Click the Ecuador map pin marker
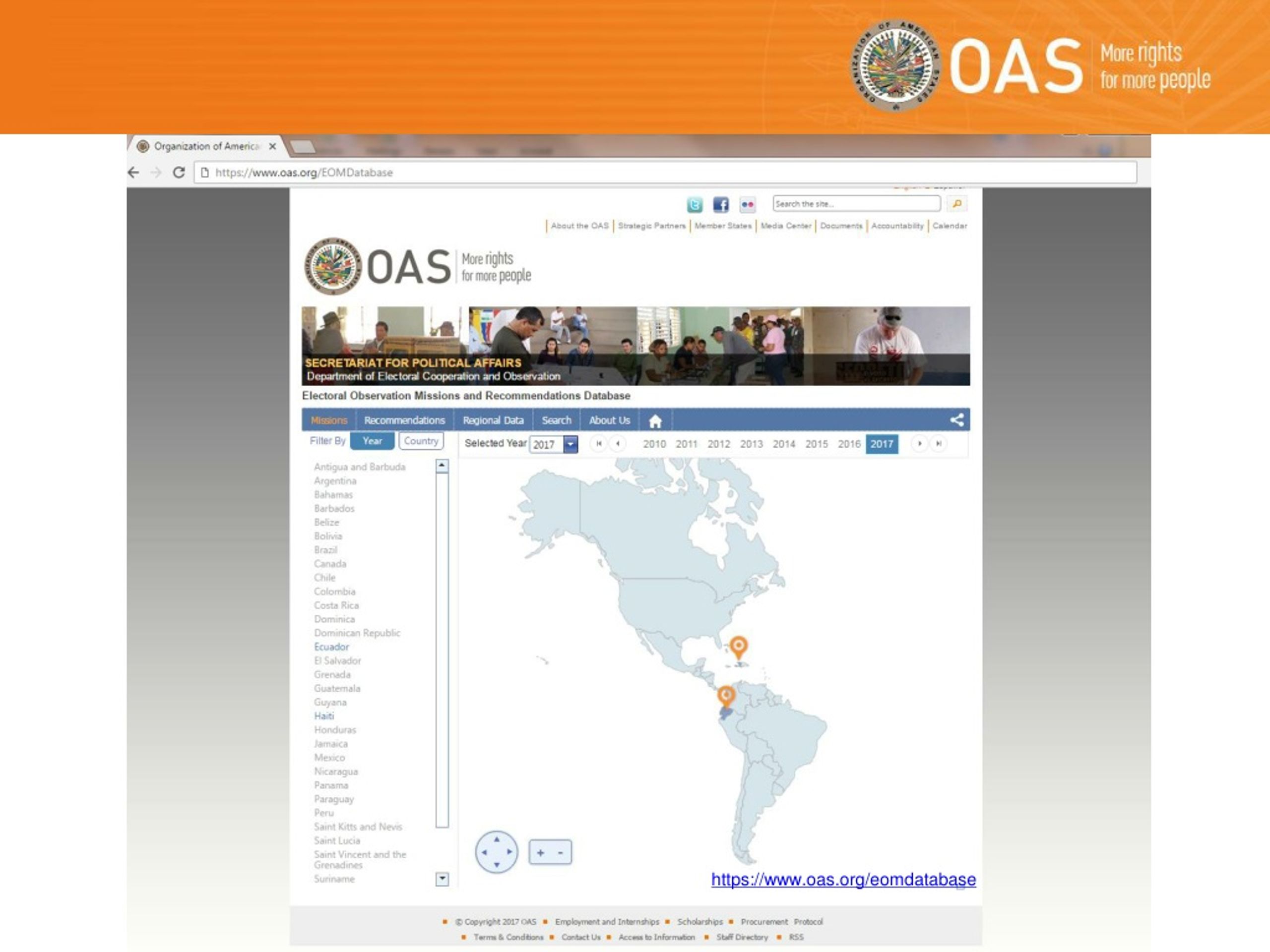This screenshot has width=1270, height=952. point(726,696)
